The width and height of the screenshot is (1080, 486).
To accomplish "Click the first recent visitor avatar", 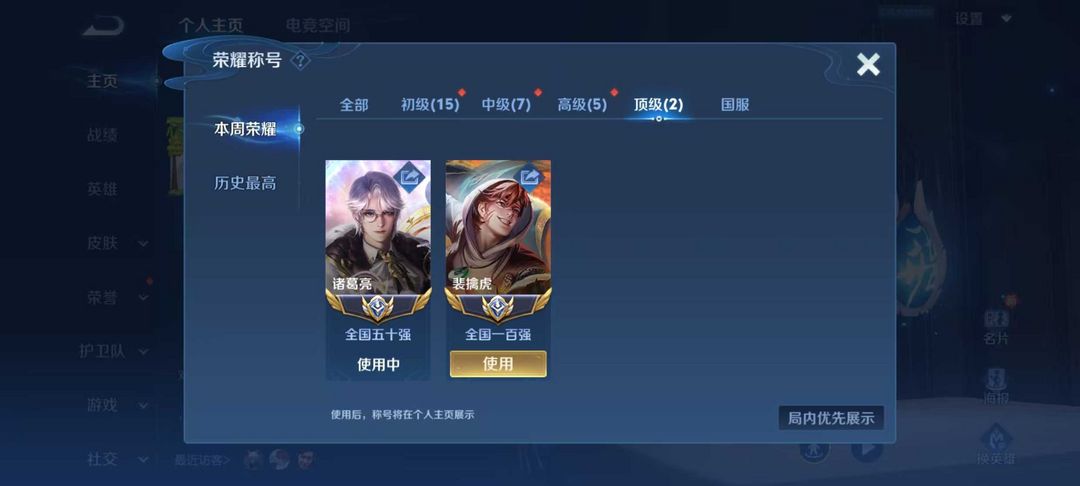I will pyautogui.click(x=253, y=459).
